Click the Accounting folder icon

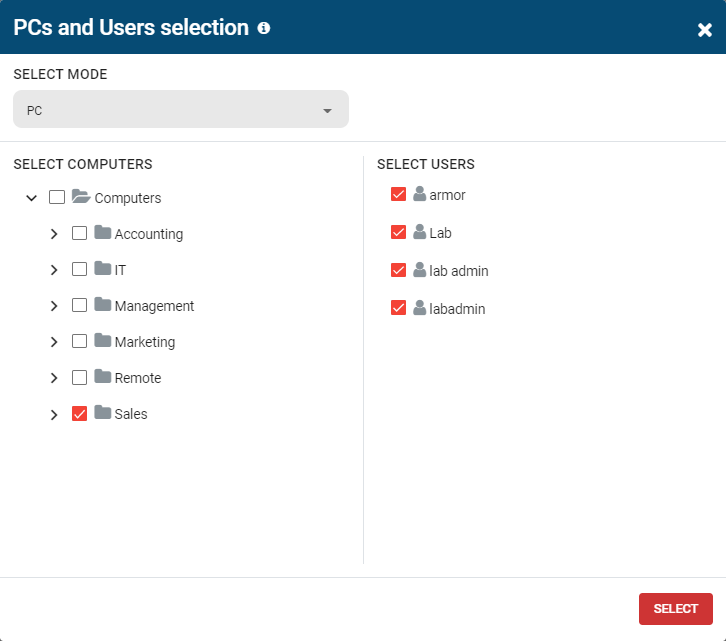point(102,233)
